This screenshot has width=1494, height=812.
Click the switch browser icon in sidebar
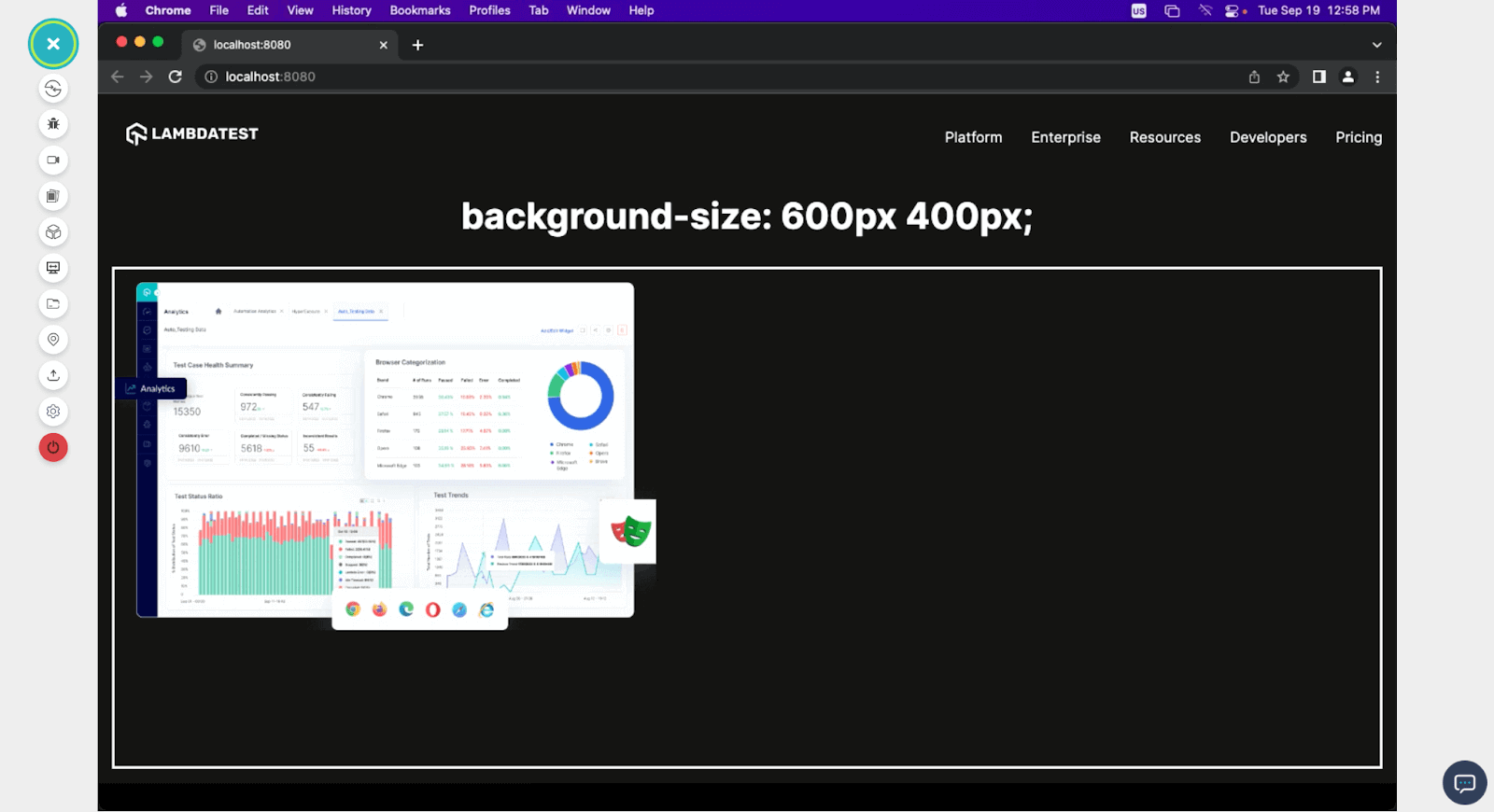point(53,89)
